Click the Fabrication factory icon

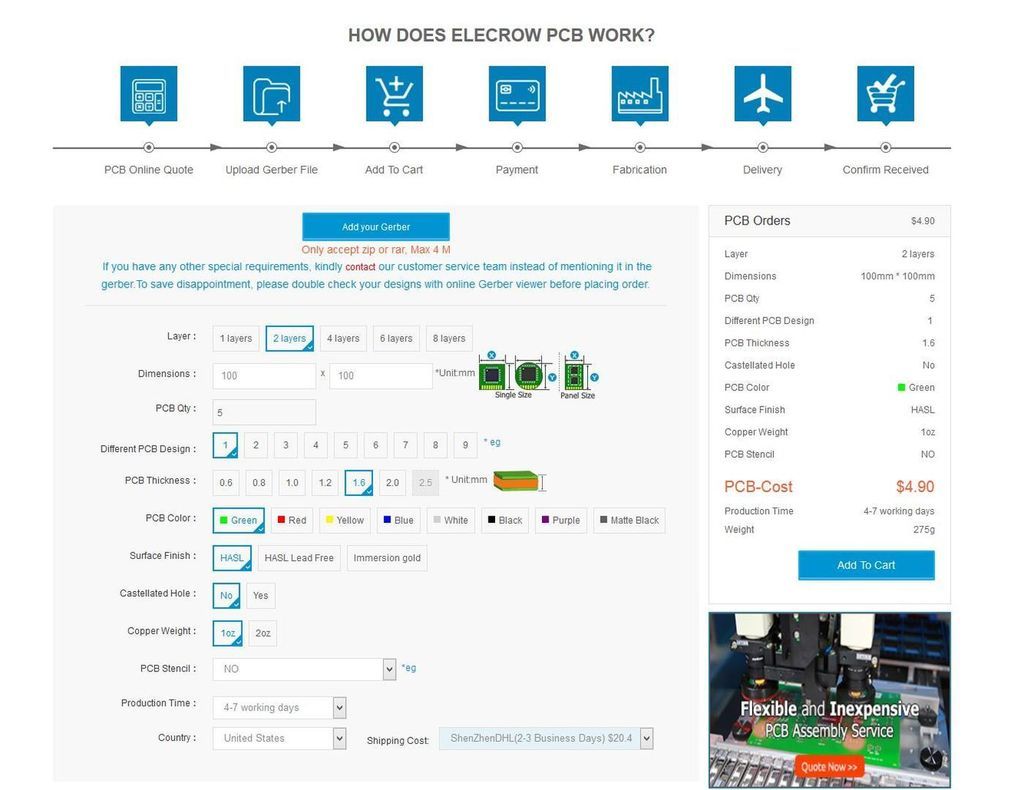640,94
